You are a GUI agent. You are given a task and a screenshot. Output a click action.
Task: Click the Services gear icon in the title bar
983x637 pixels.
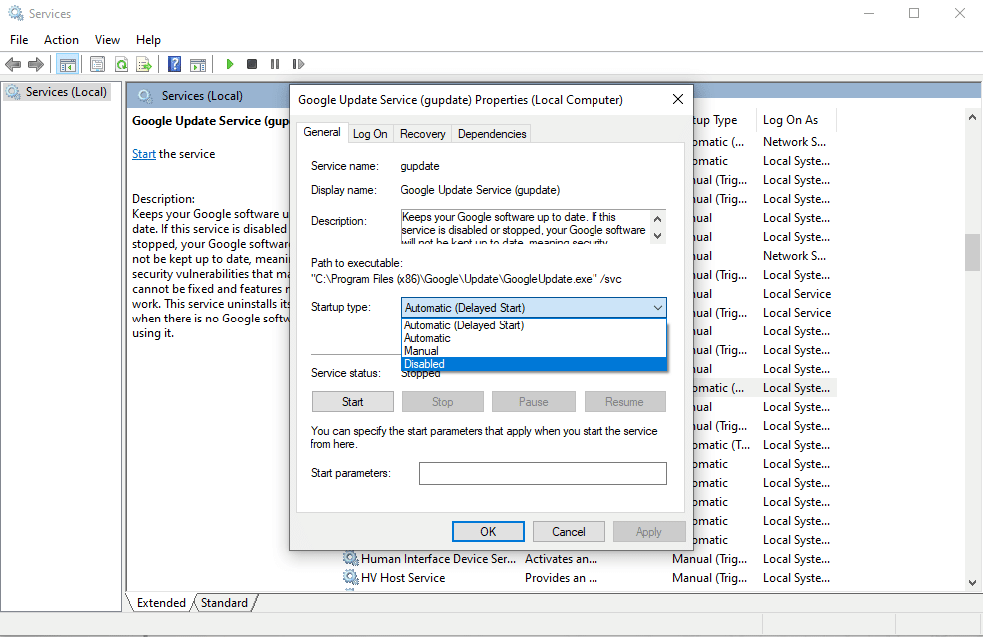tap(15, 13)
